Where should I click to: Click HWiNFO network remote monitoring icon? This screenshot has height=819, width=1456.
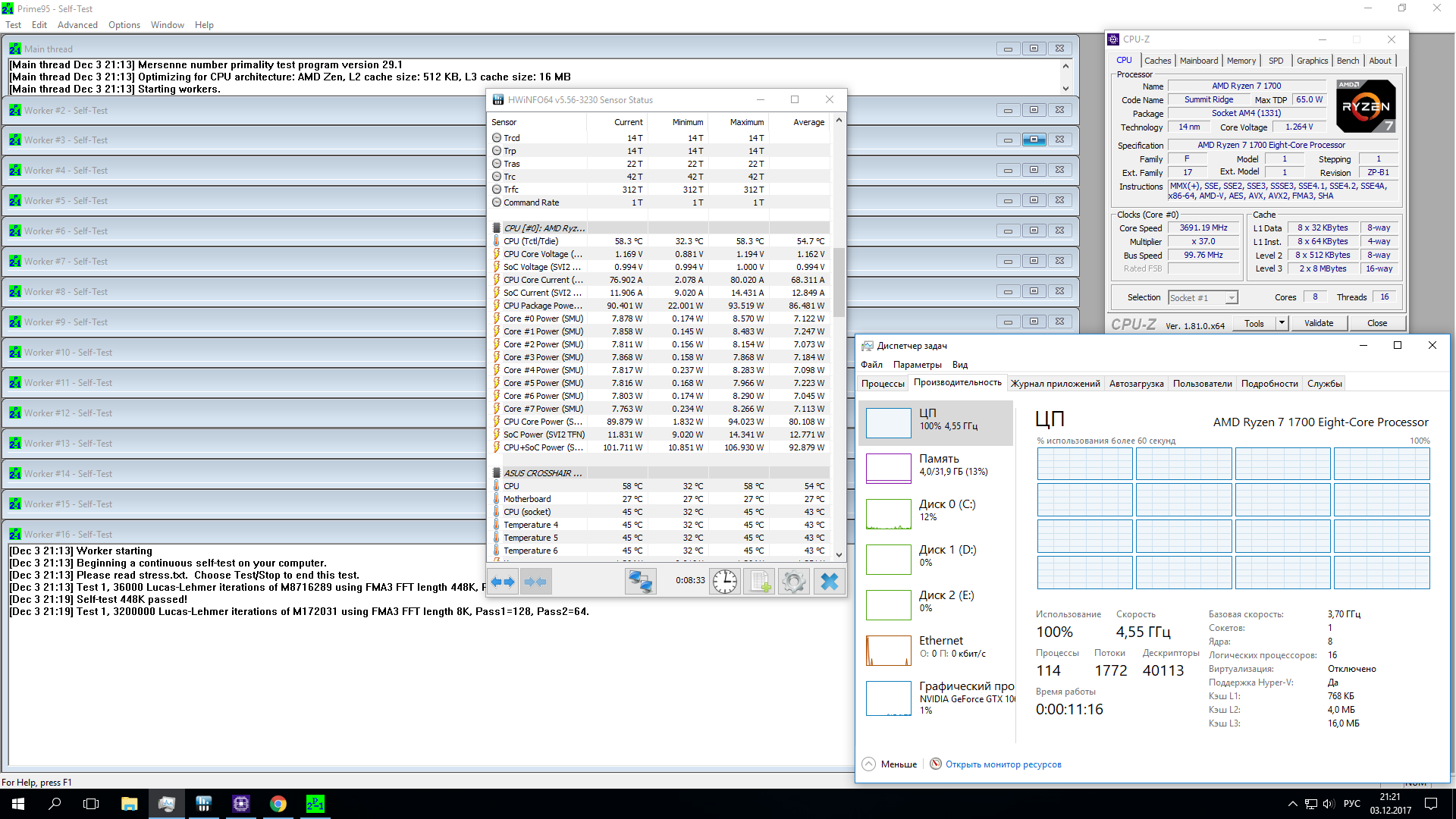641,582
